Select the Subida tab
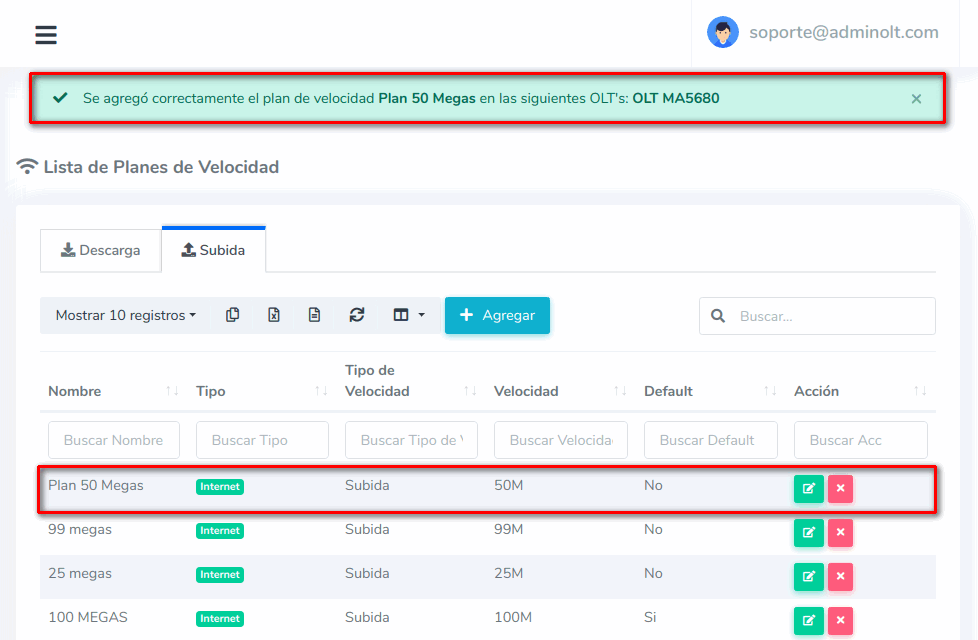The image size is (978, 640). 213,250
